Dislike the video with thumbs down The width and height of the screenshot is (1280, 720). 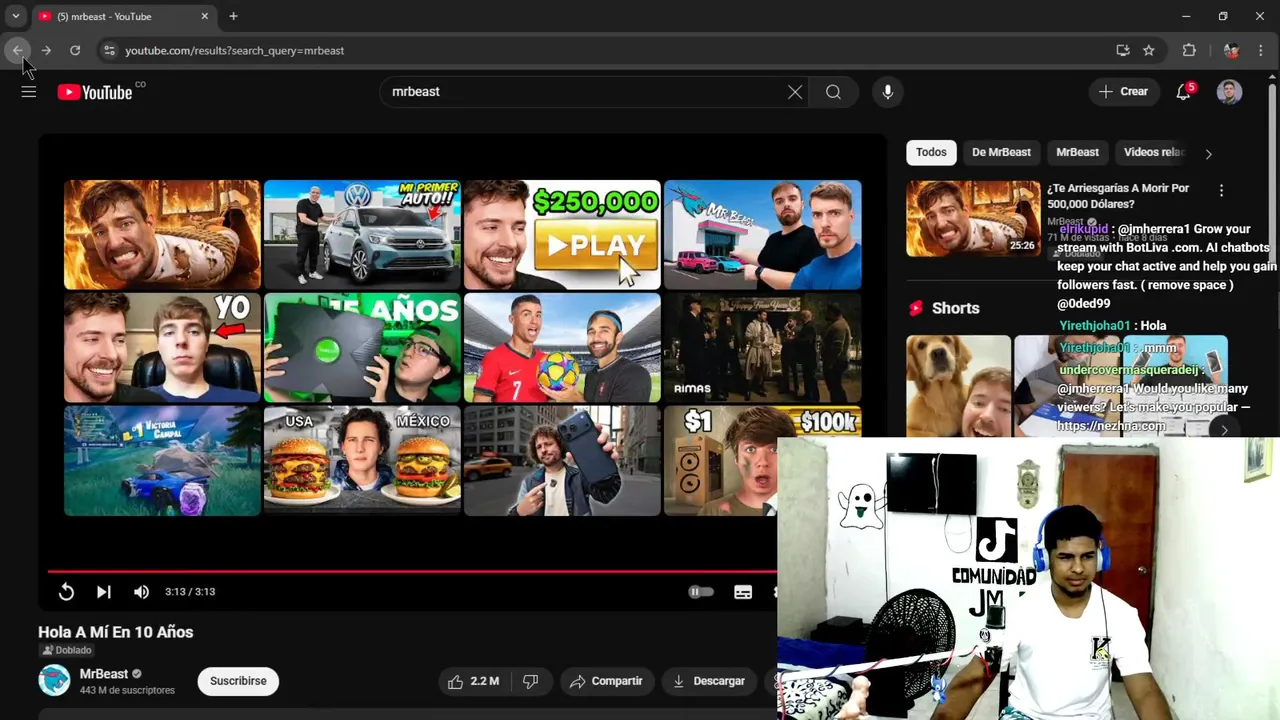[531, 681]
